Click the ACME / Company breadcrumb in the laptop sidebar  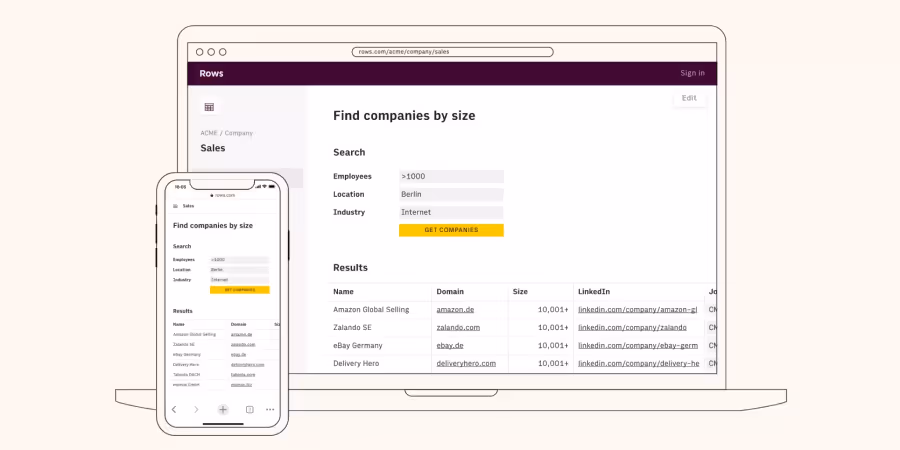coord(226,133)
